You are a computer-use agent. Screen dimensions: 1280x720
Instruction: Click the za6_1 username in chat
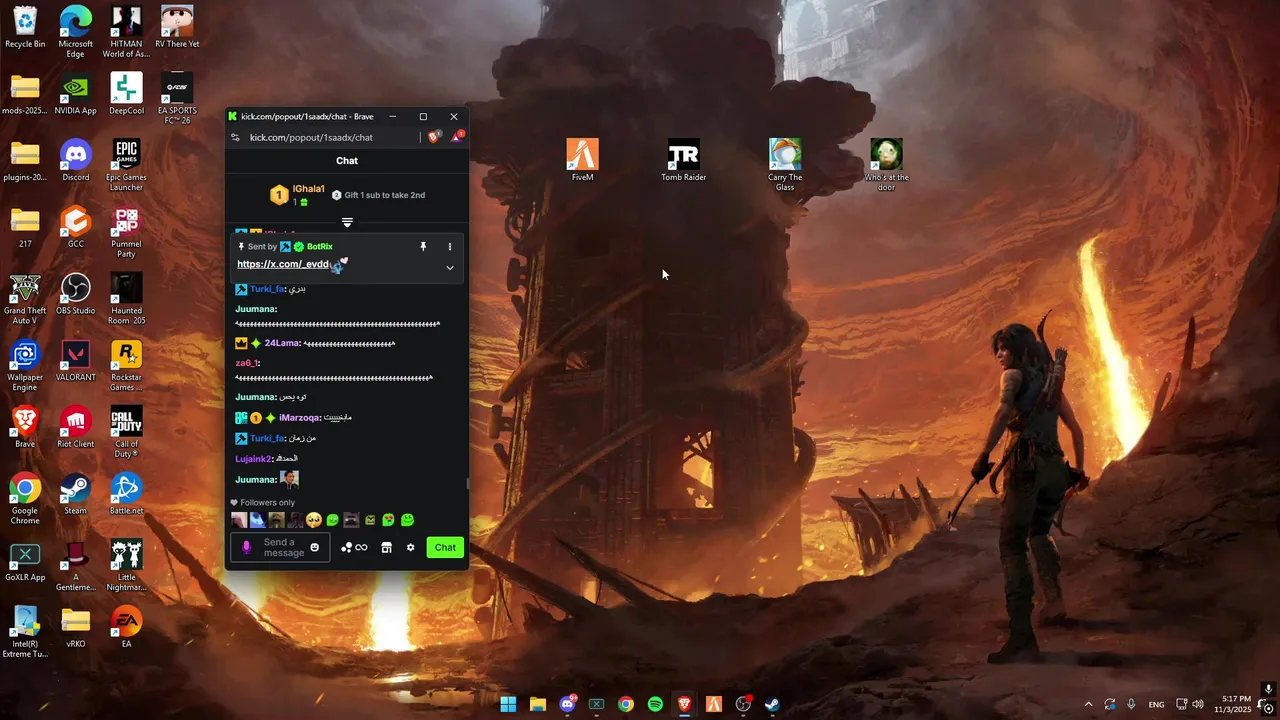247,363
